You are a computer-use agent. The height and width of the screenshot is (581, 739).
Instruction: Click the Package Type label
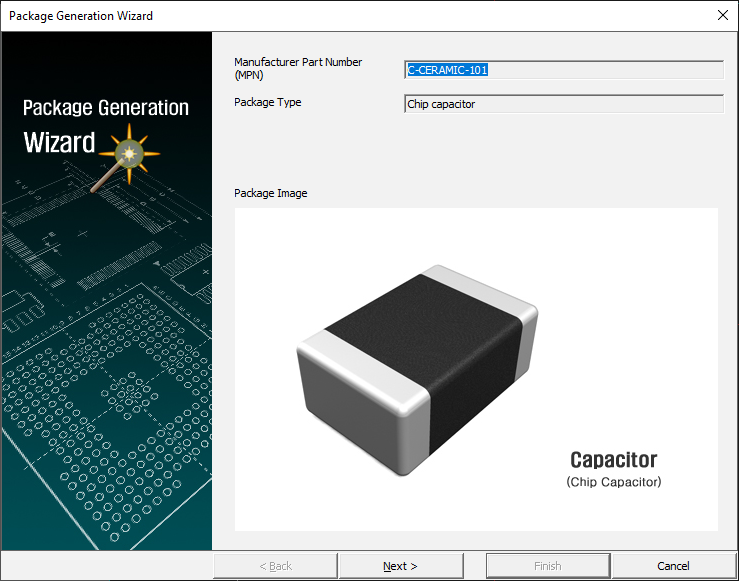267,102
